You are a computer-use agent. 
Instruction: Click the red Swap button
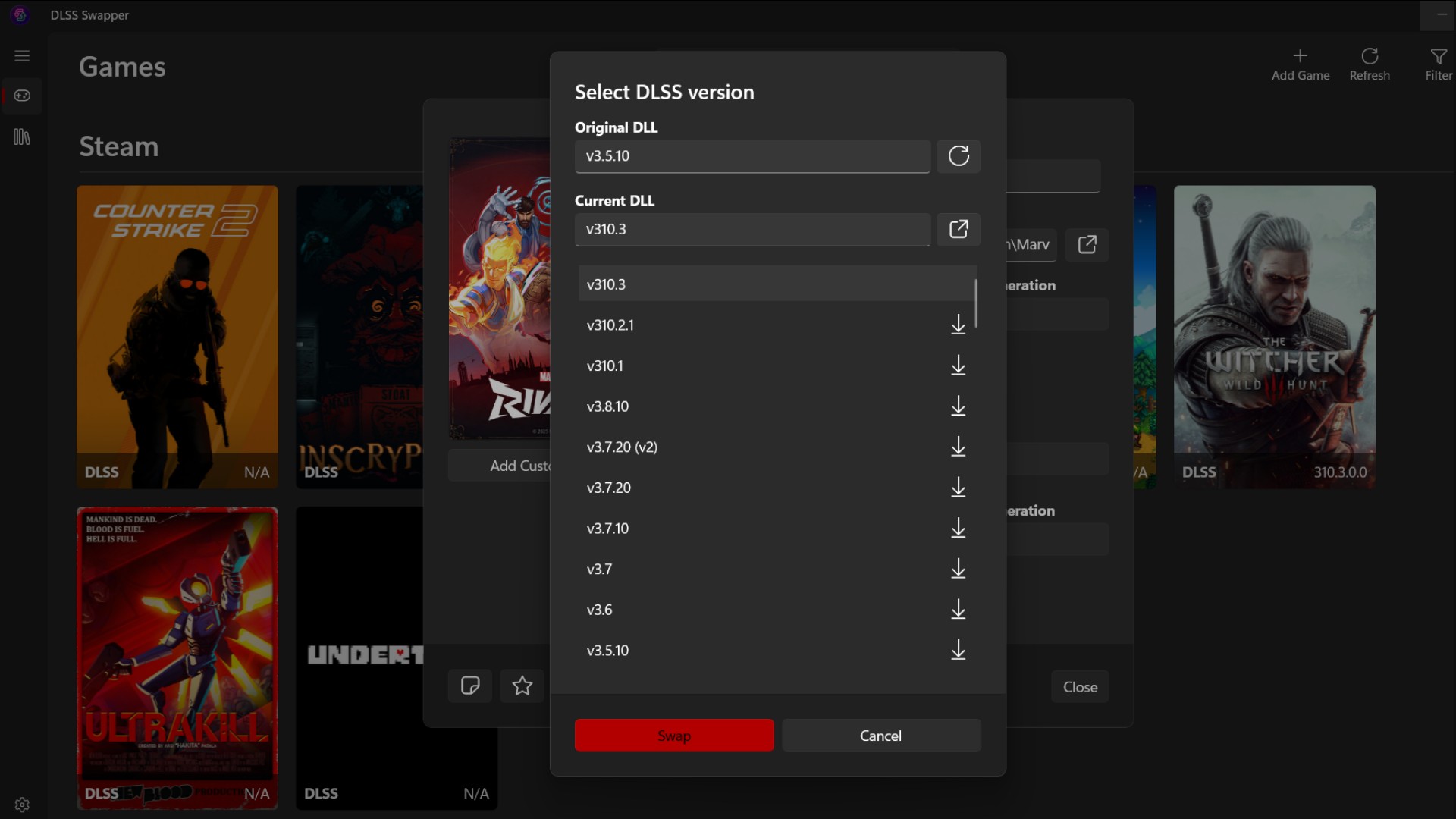pos(674,736)
